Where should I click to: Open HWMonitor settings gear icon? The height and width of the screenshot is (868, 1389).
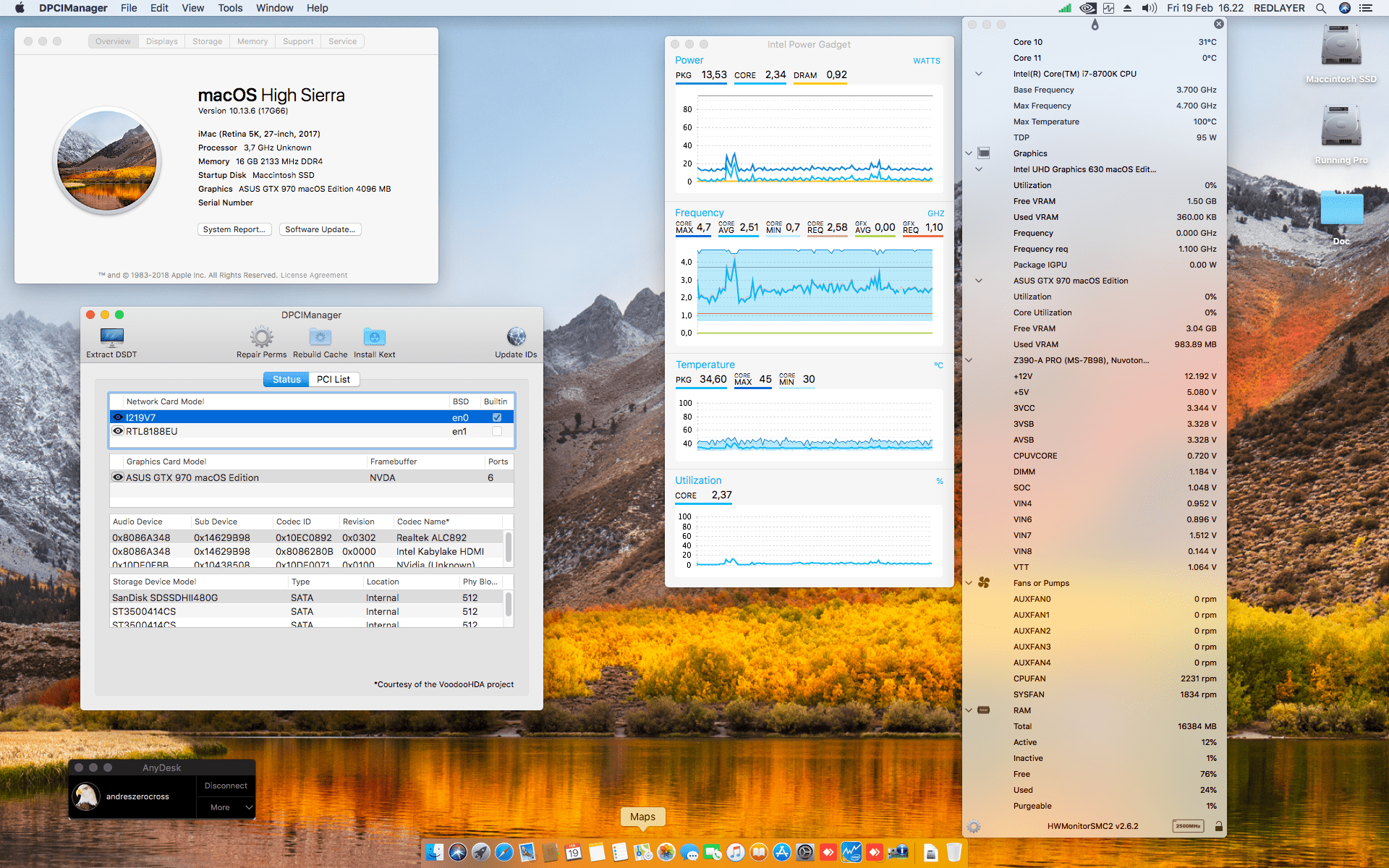[974, 826]
